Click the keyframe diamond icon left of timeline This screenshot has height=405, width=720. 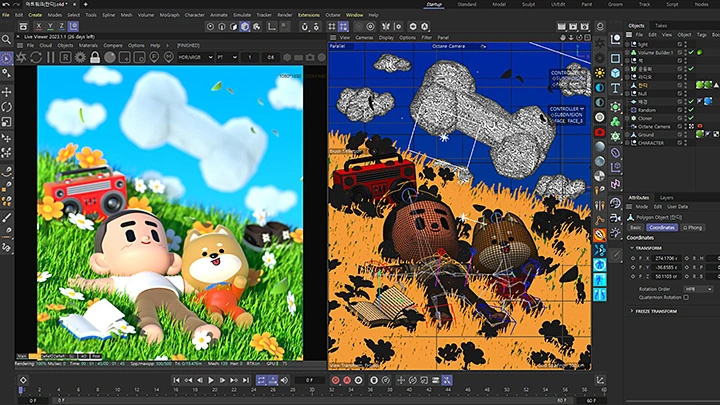click(x=23, y=380)
